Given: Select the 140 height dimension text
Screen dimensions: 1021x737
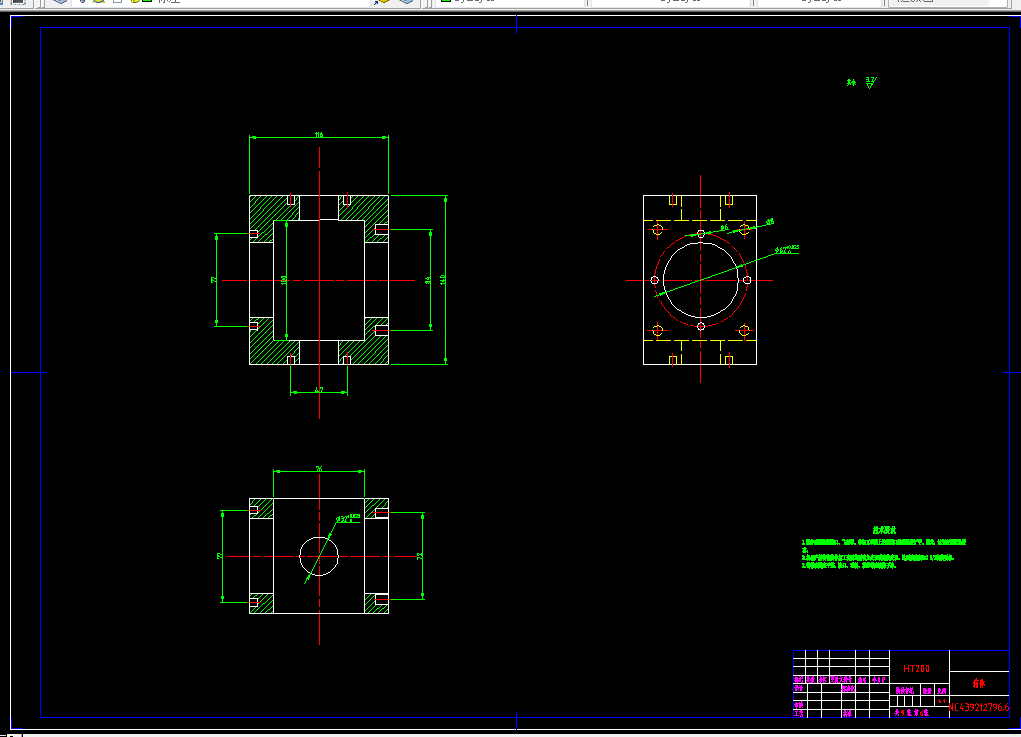Looking at the screenshot, I should tap(443, 279).
